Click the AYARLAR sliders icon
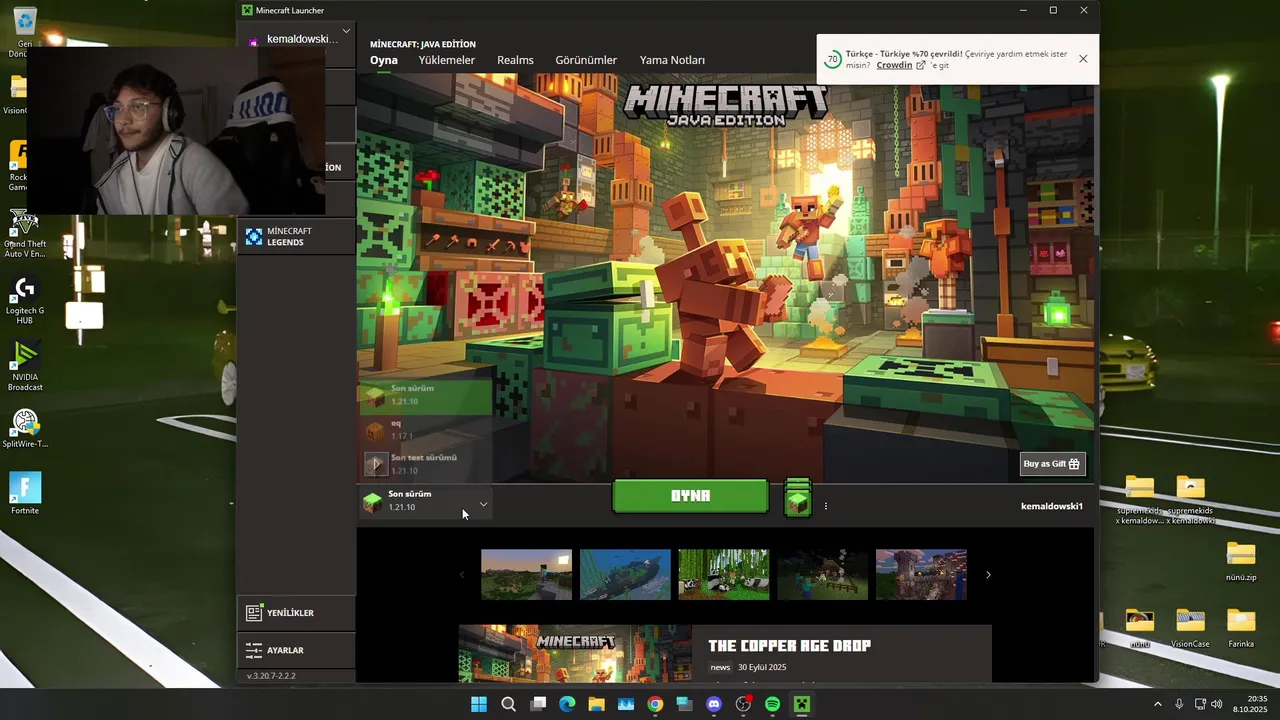The height and width of the screenshot is (720, 1280). coord(254,650)
